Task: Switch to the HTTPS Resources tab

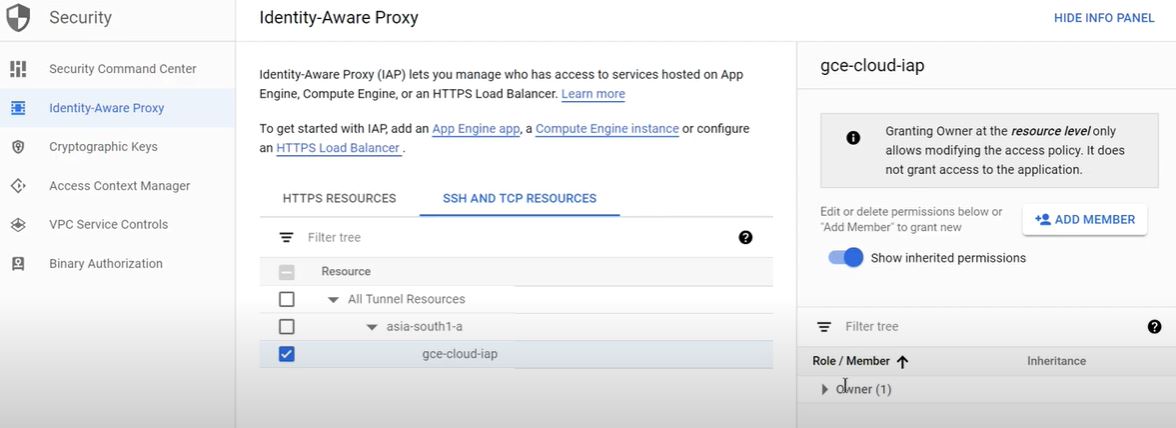Action: pyautogui.click(x=339, y=198)
